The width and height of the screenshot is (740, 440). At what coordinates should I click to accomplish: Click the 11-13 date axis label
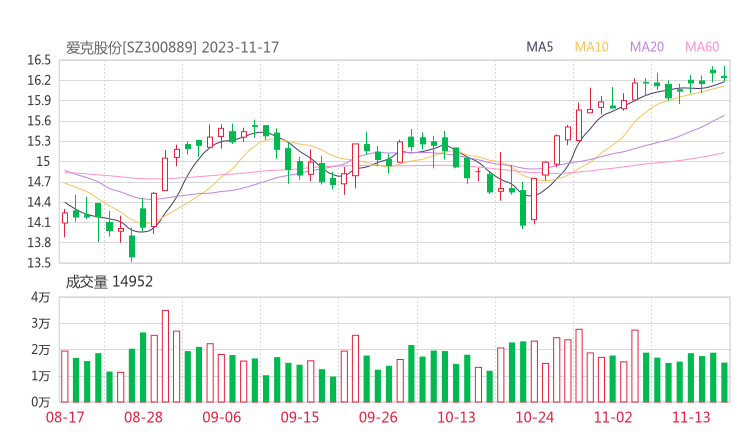[x=691, y=417]
